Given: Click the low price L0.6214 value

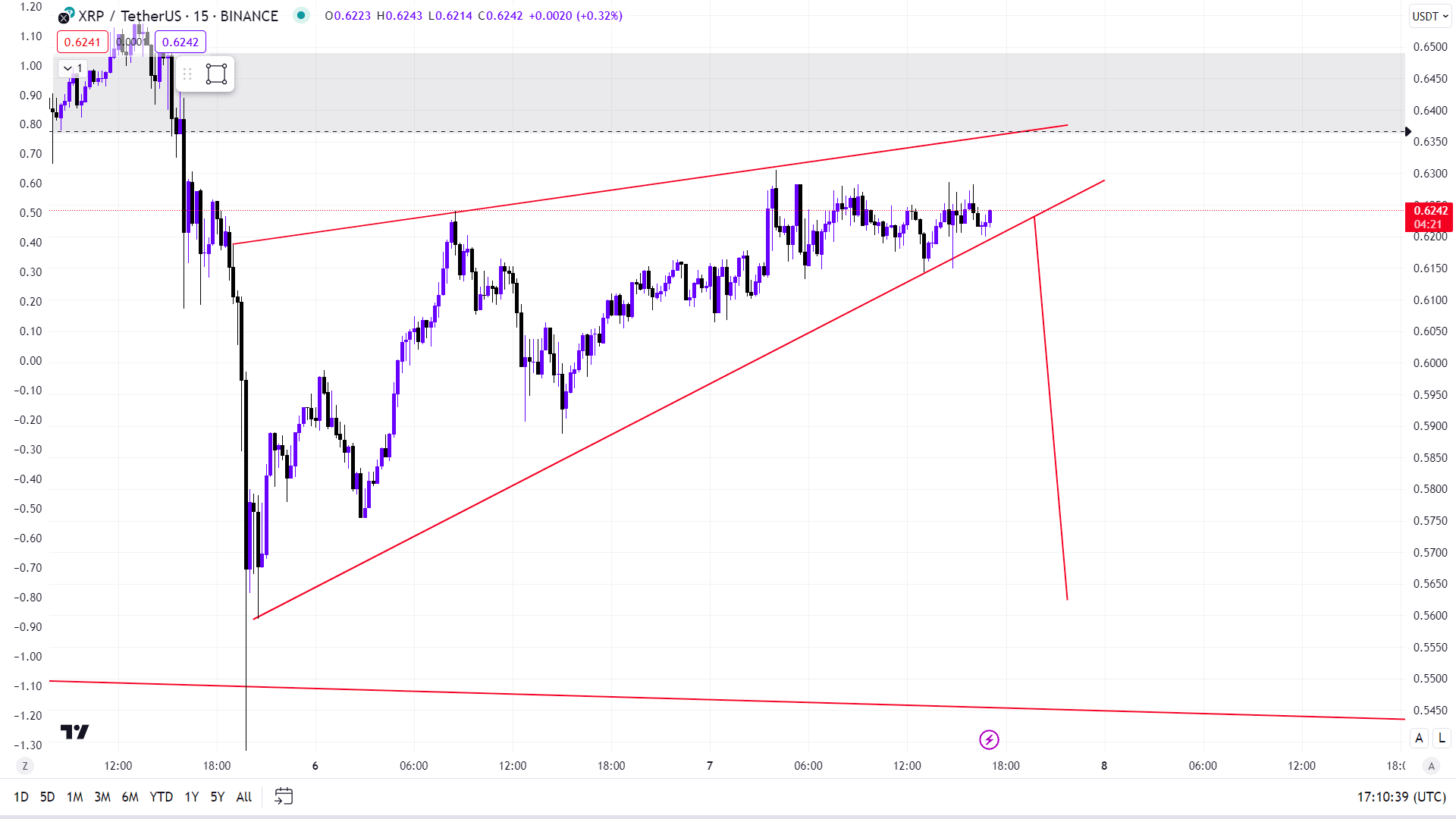Looking at the screenshot, I should pyautogui.click(x=450, y=16).
